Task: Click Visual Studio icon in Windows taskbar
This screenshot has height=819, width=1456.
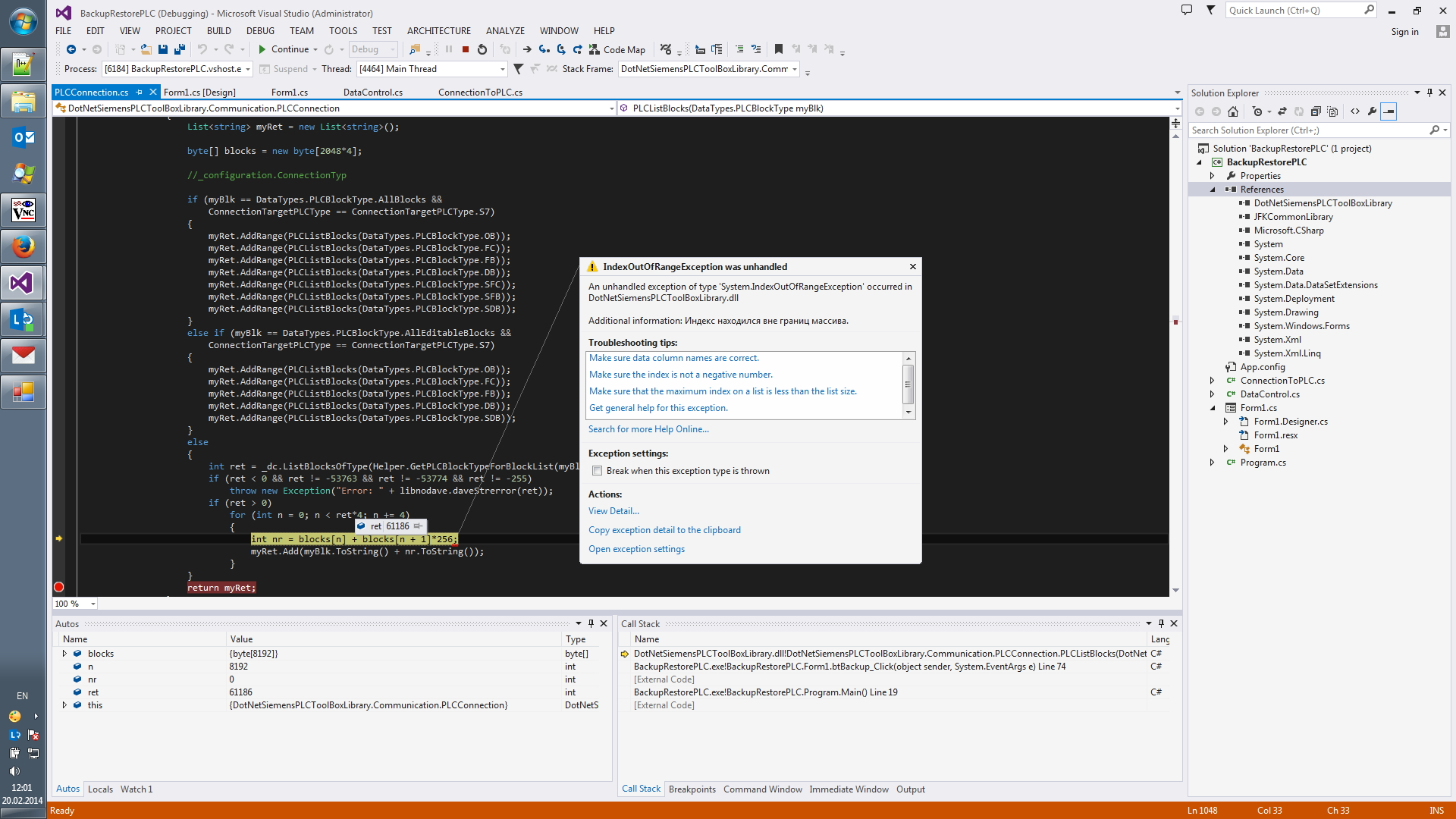Action: pyautogui.click(x=23, y=284)
